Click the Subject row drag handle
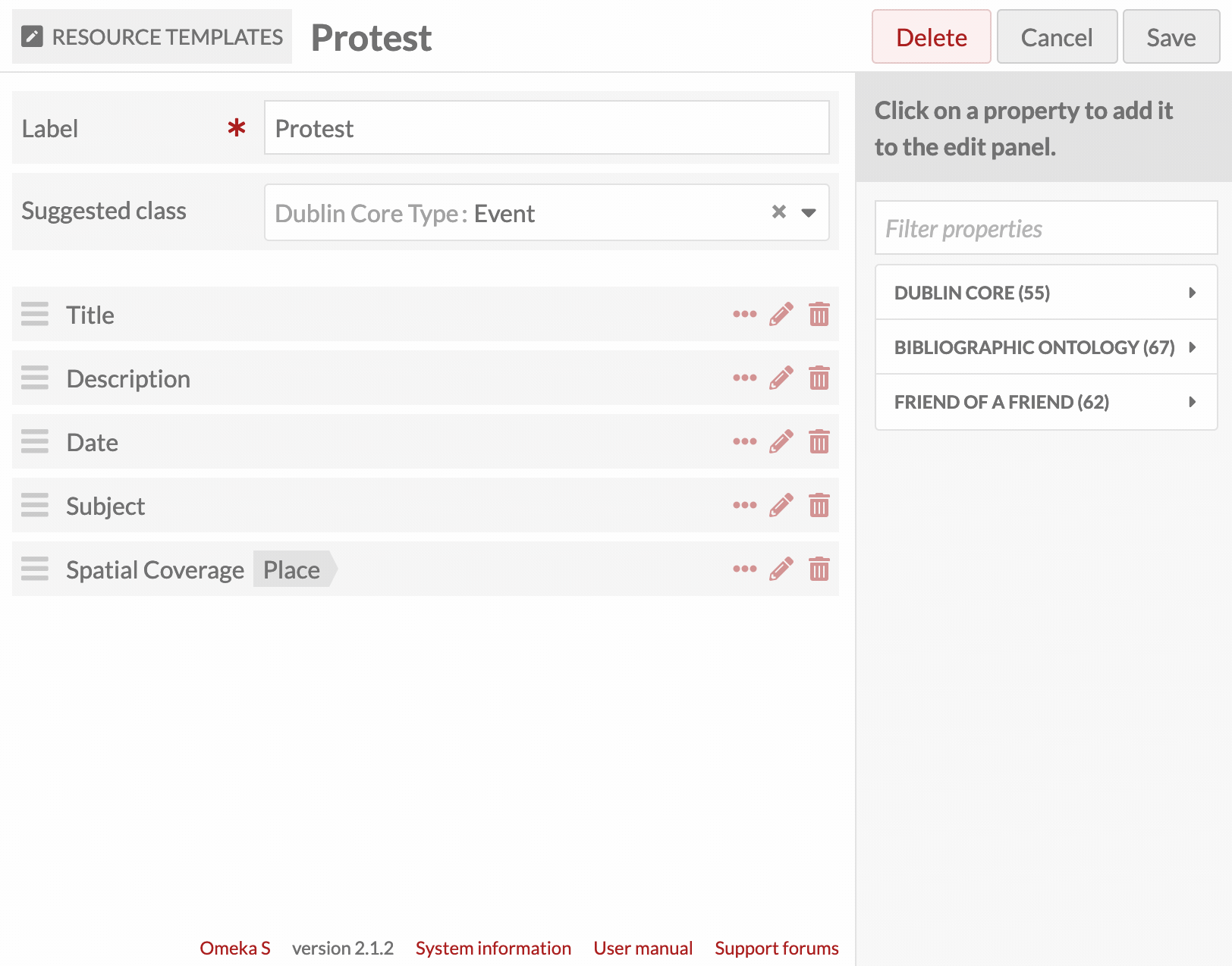Viewport: 1232px width, 966px height. point(35,505)
